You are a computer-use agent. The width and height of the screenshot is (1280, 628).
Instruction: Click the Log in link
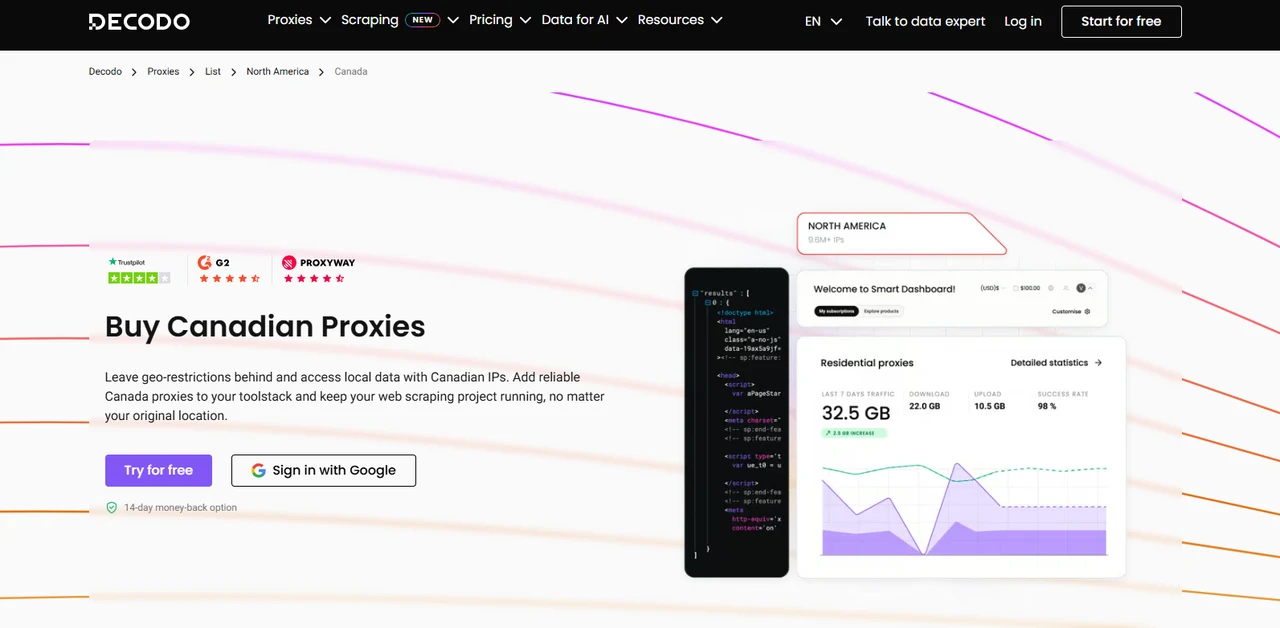1022,21
